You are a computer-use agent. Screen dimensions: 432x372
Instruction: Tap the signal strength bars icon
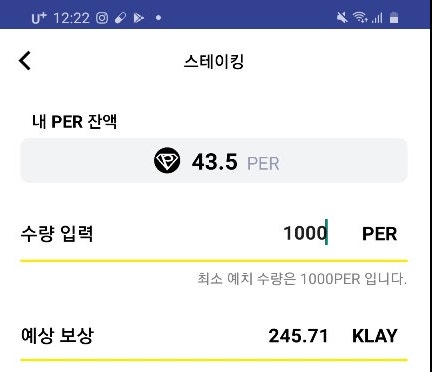(x=377, y=17)
